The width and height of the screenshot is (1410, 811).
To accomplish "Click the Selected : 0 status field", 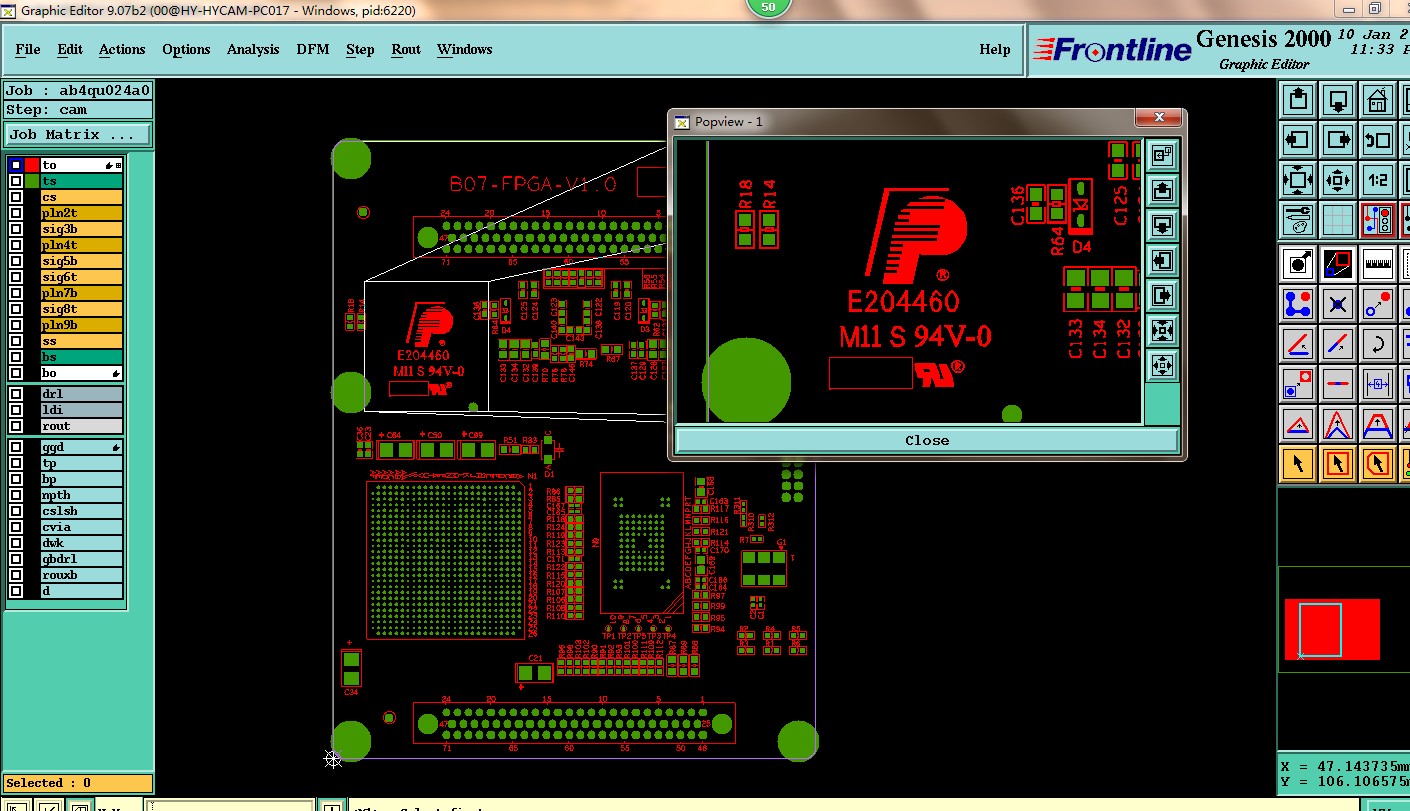I will pos(78,783).
